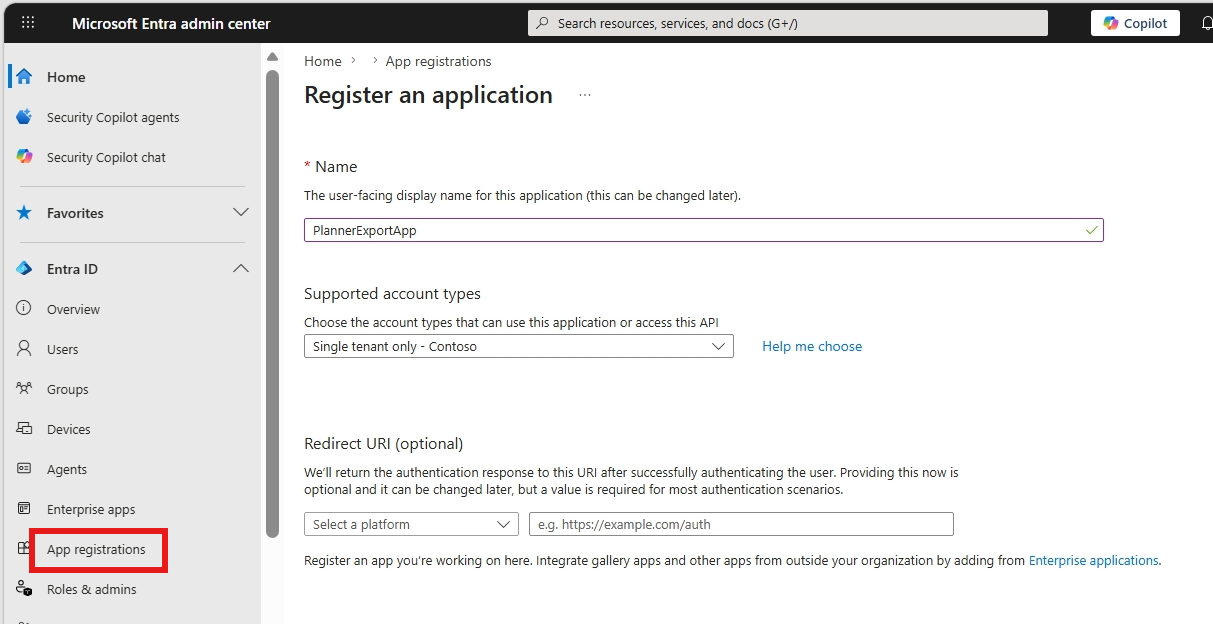
Task: Open Security Copilot chat in sidebar
Action: [x=106, y=157]
